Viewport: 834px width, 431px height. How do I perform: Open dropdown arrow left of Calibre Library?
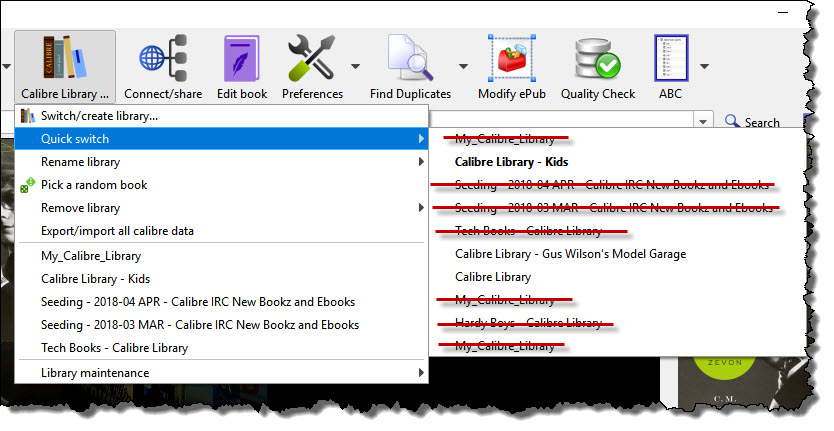tap(6, 67)
